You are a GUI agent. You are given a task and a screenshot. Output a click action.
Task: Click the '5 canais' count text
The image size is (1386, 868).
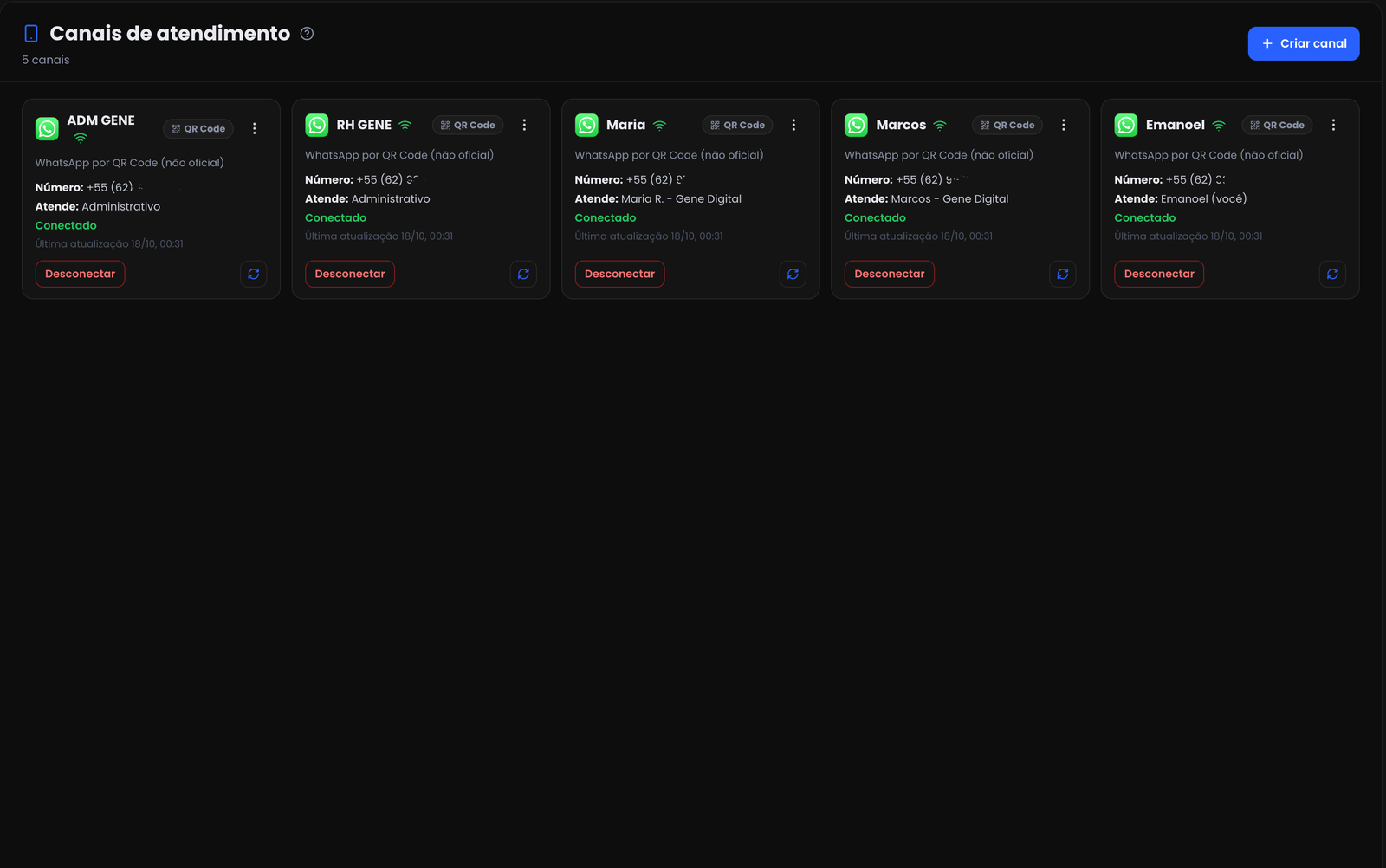point(46,60)
